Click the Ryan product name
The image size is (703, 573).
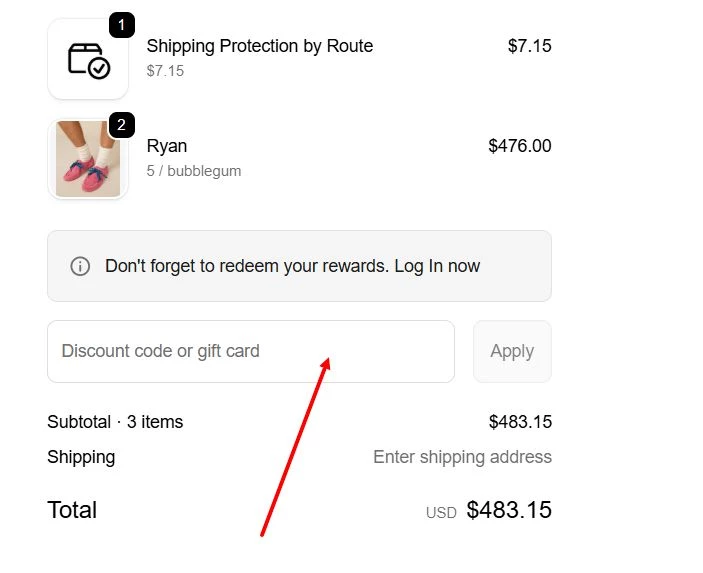[167, 146]
